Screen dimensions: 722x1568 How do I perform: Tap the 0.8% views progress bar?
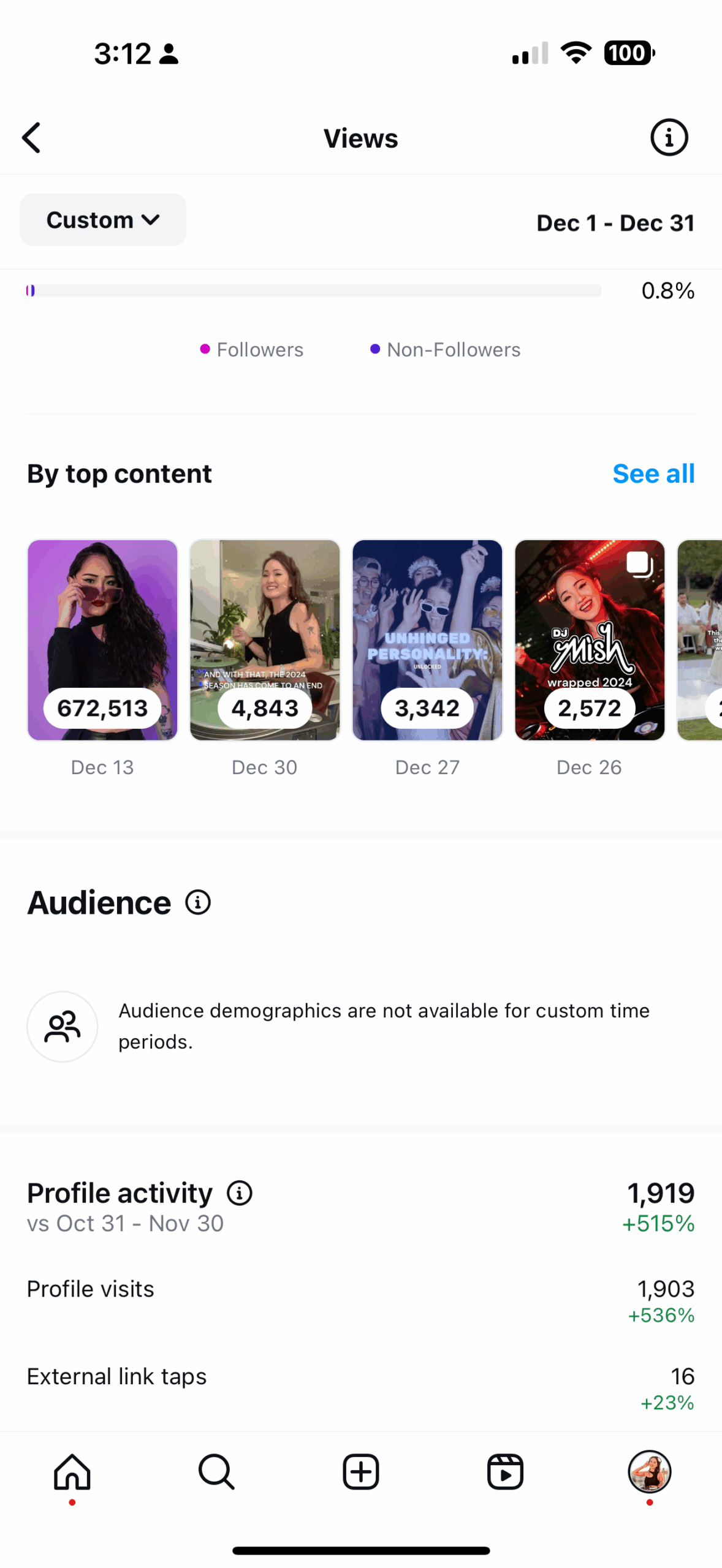click(x=314, y=290)
